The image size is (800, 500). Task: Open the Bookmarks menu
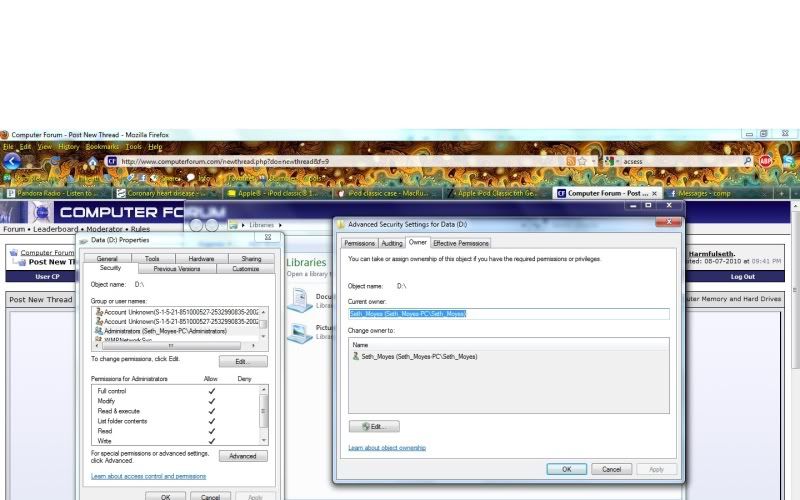click(x=100, y=147)
